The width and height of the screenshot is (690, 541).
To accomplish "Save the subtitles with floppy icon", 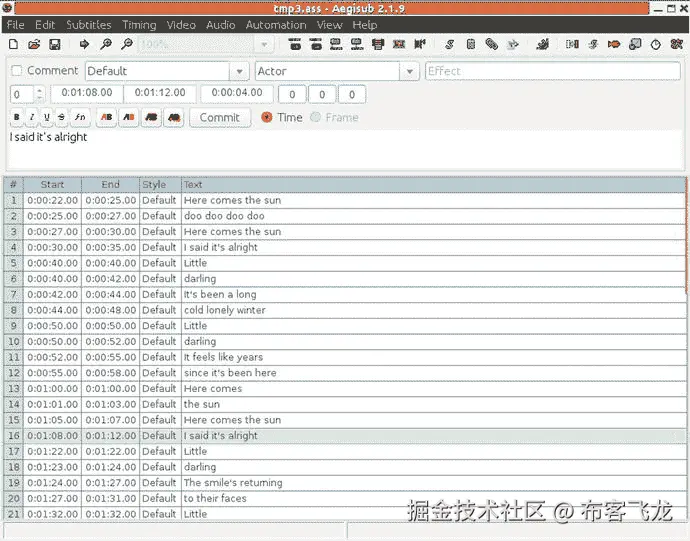I will click(x=55, y=44).
